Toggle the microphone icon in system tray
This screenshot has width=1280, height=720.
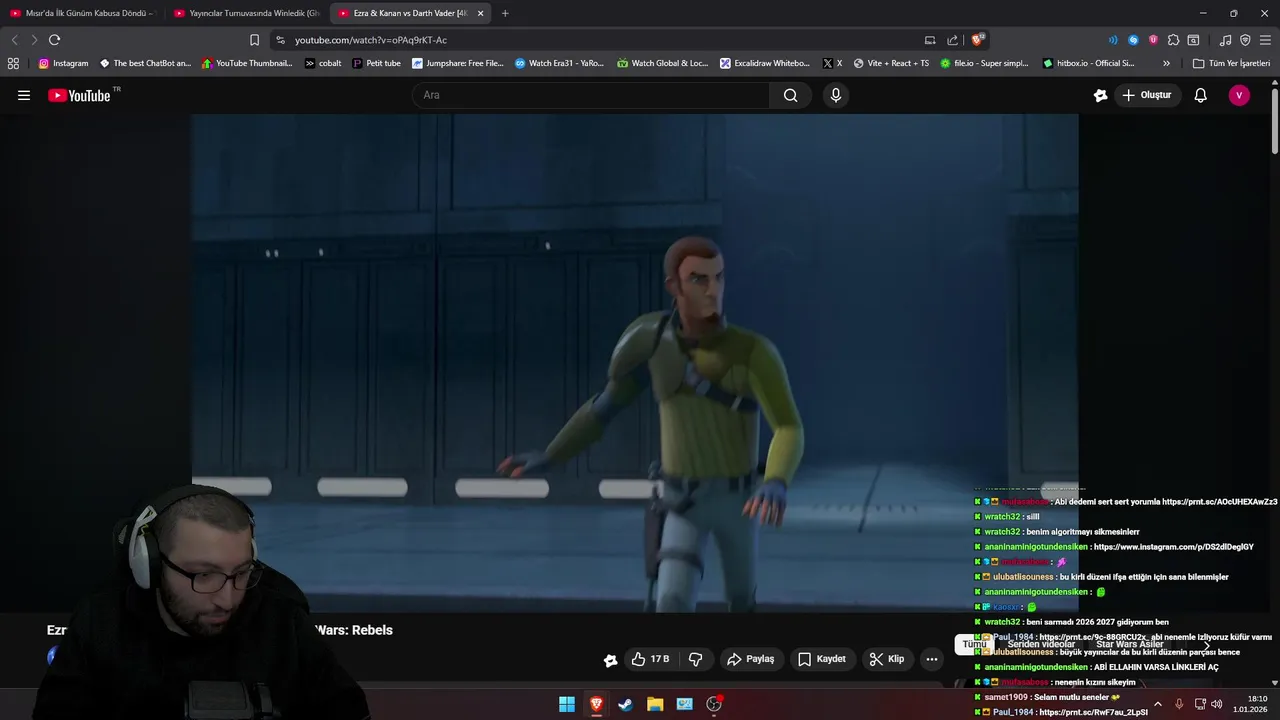click(1179, 704)
